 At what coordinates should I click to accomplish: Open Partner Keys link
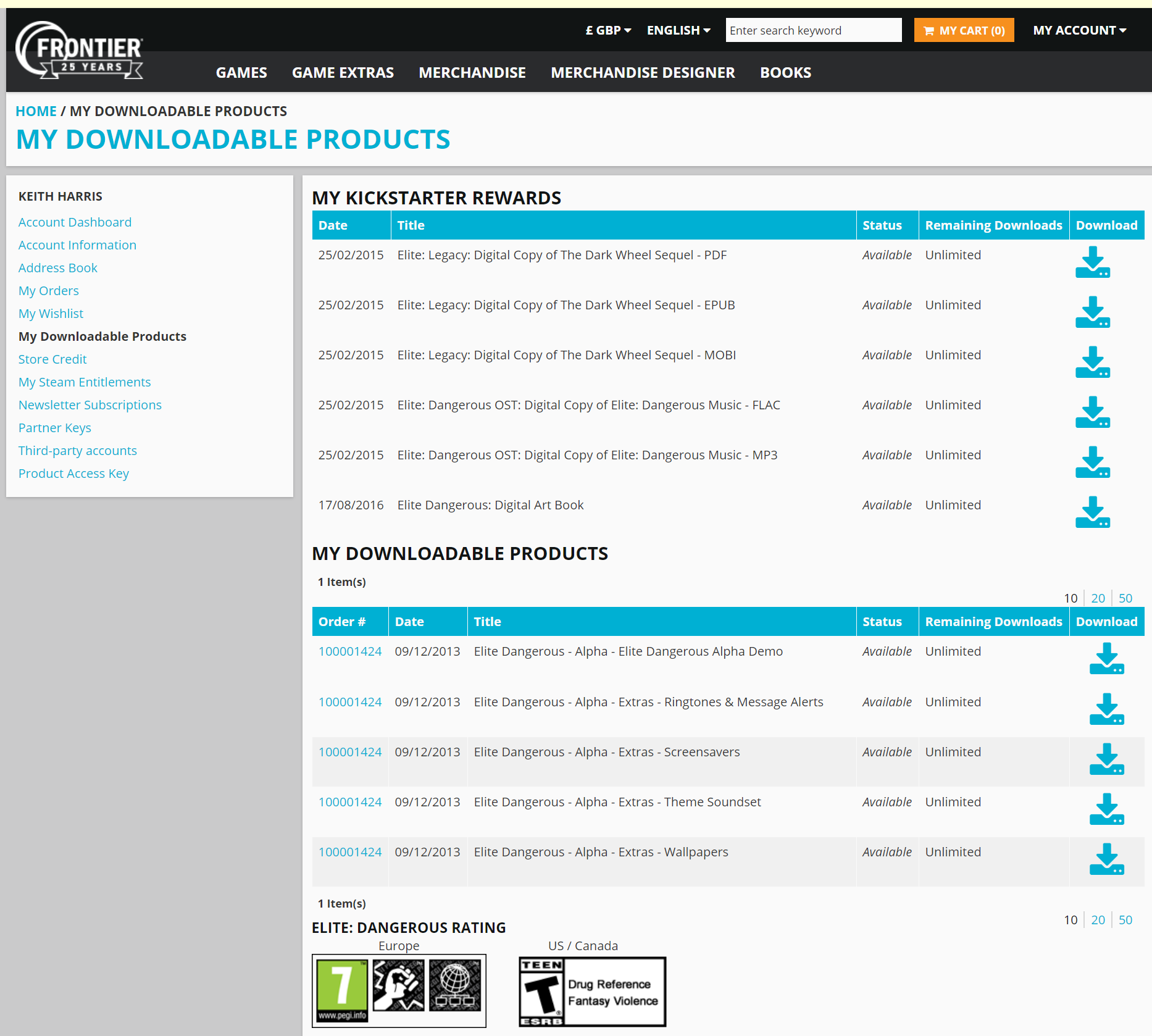(55, 428)
